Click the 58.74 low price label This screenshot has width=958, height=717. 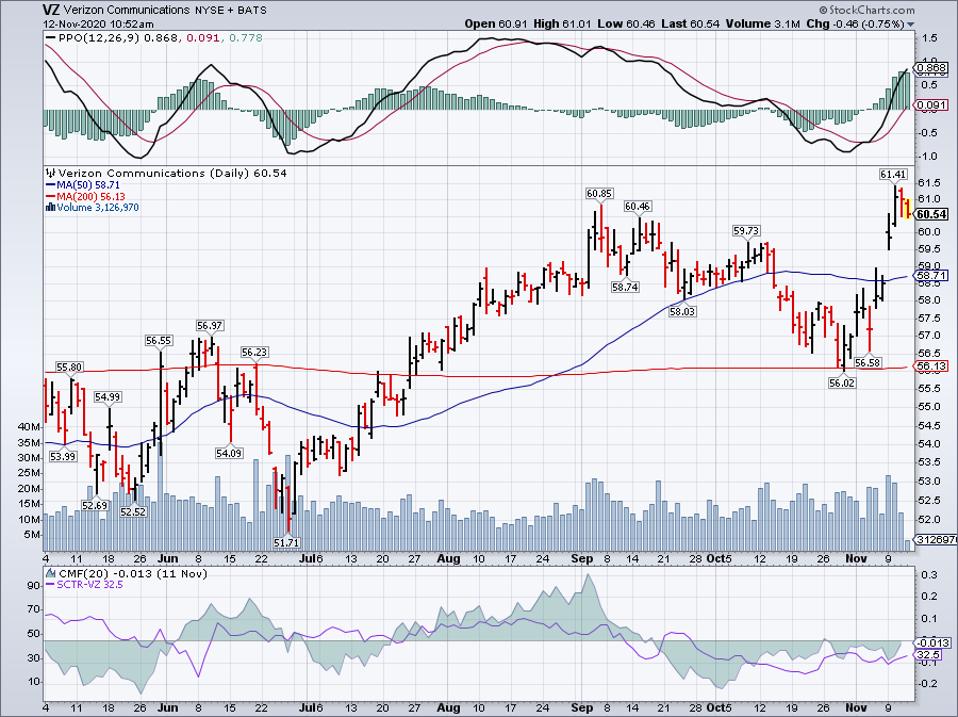pos(625,287)
